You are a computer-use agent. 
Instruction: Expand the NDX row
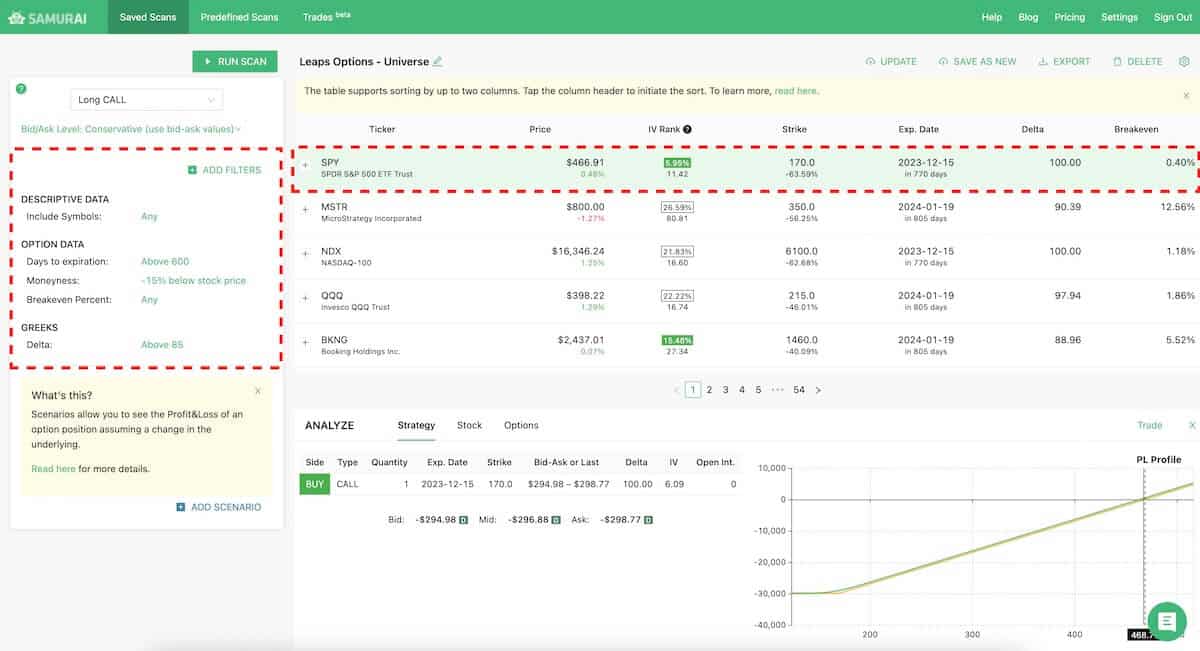pos(306,253)
